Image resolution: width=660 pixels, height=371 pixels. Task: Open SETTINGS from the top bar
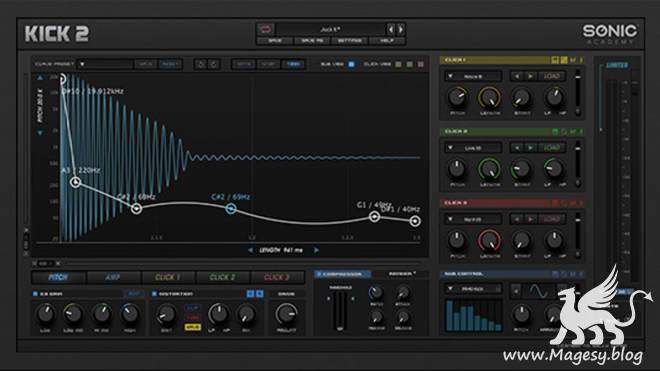click(x=349, y=41)
